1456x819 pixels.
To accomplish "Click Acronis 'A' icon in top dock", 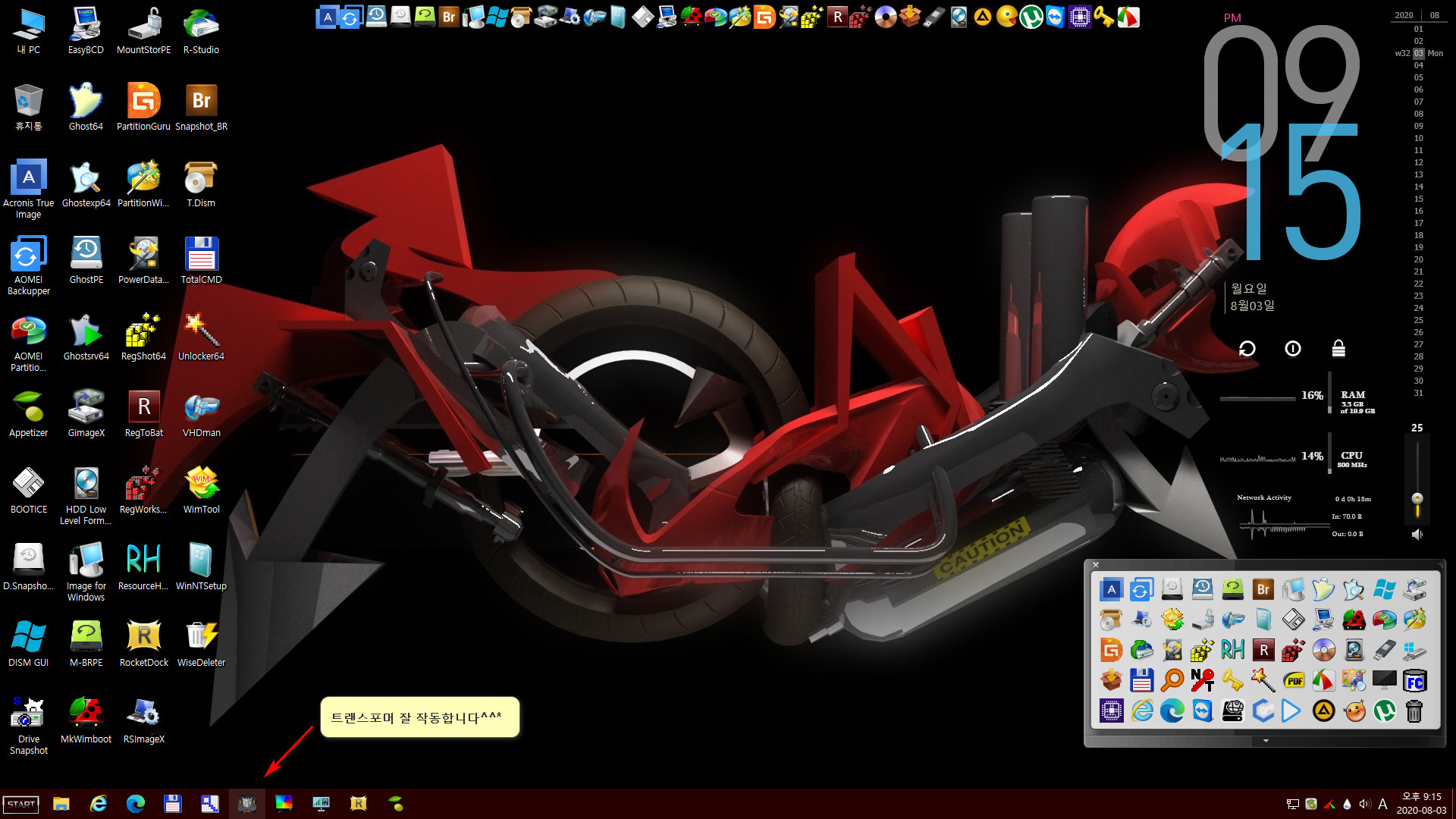I will tap(327, 17).
